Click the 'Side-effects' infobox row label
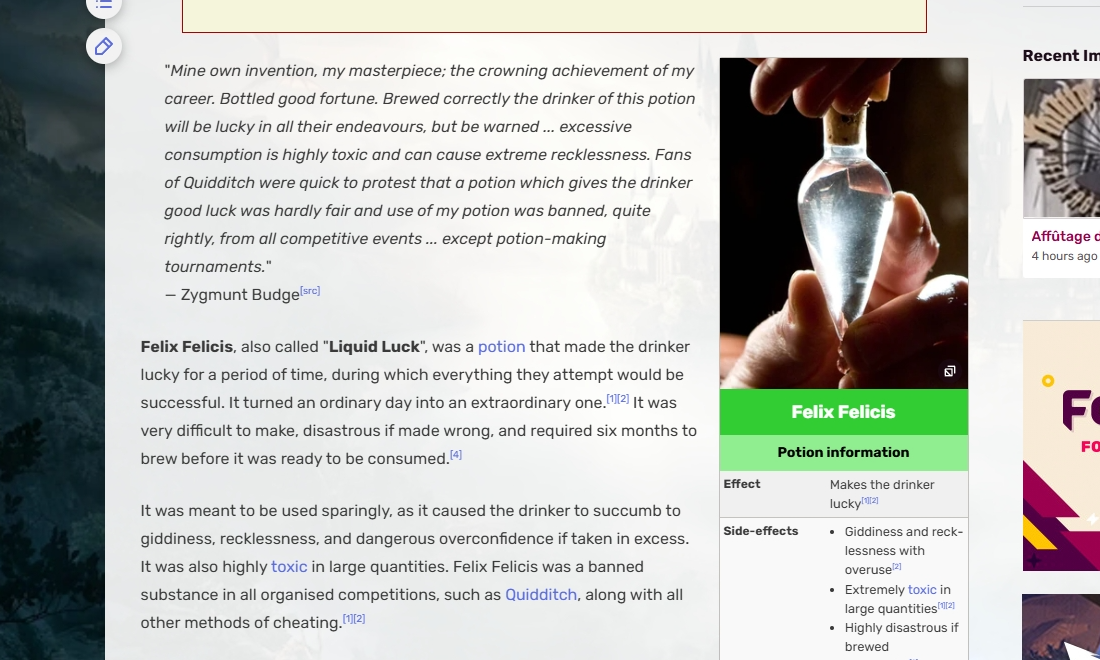The height and width of the screenshot is (660, 1100). (760, 531)
